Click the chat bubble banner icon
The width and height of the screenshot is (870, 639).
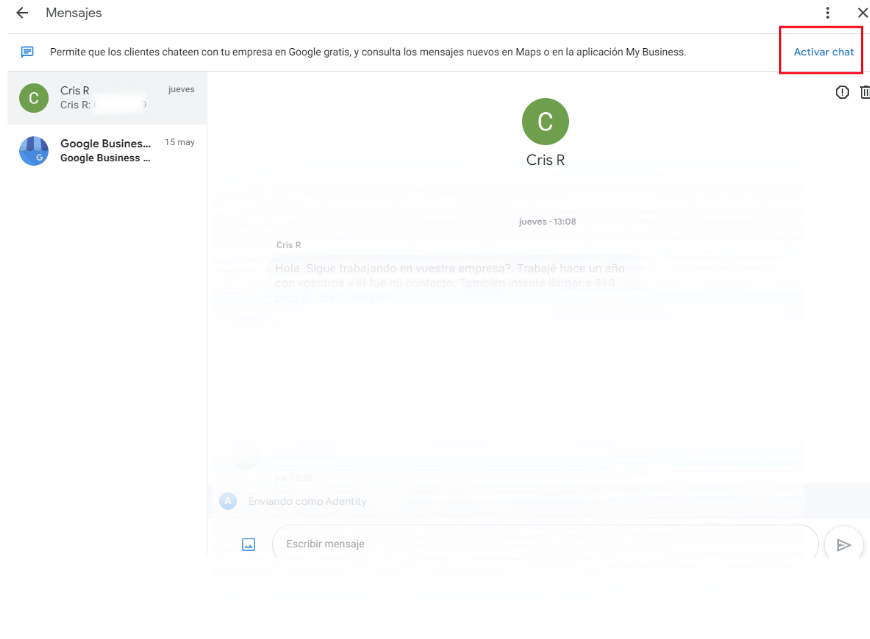25,51
